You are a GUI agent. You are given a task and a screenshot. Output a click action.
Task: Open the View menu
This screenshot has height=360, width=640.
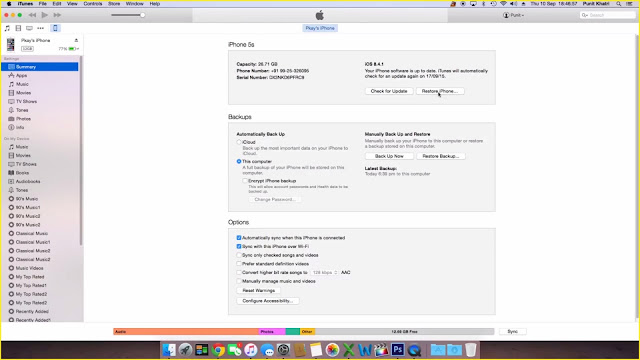(x=72, y=4)
